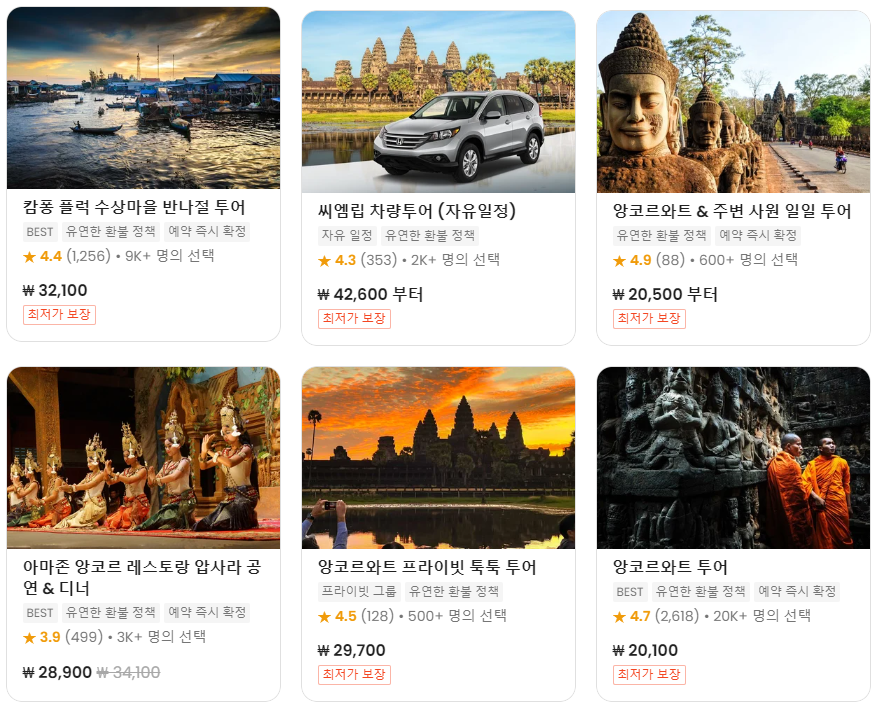Open the orange-robed monks temple image
879x712 pixels.
pos(733,458)
